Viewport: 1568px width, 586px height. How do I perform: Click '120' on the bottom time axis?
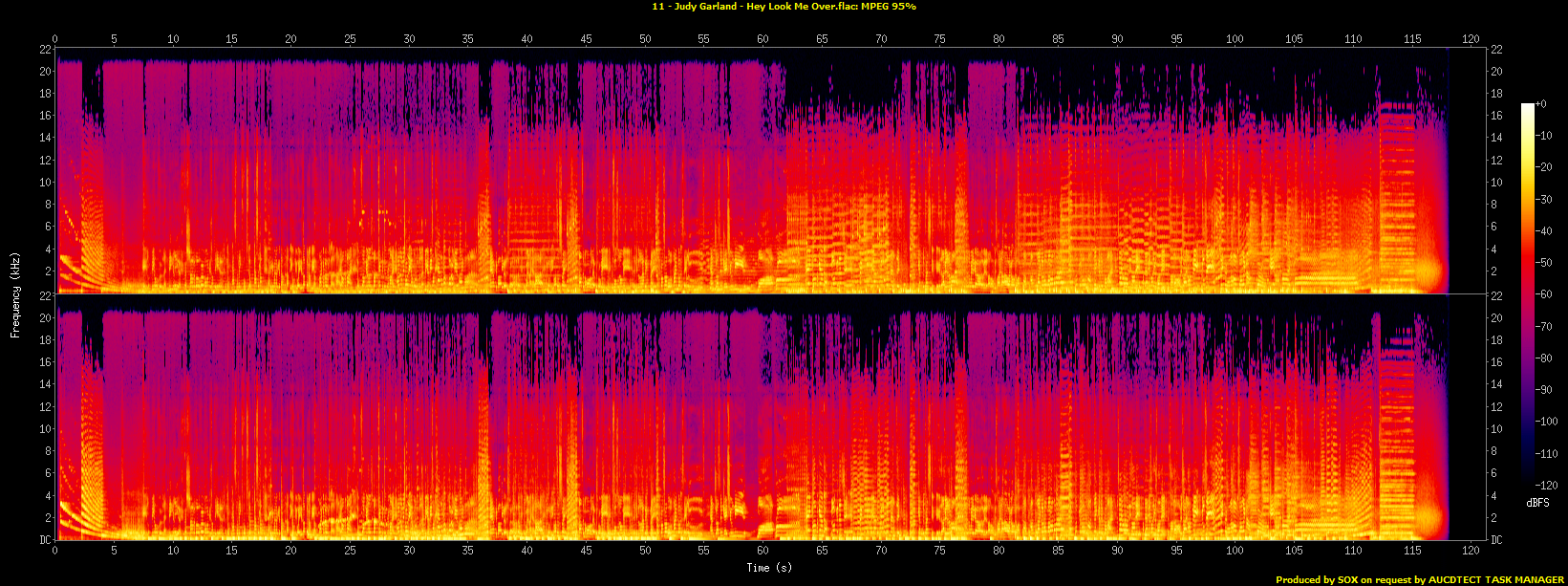pyautogui.click(x=1471, y=550)
